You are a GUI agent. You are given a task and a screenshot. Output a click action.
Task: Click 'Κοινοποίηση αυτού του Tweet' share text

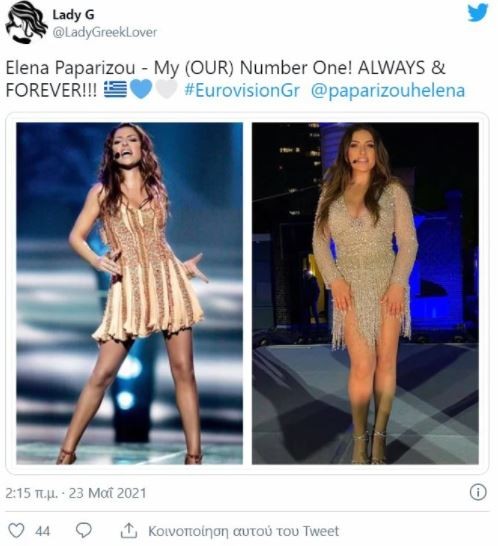coord(243,531)
